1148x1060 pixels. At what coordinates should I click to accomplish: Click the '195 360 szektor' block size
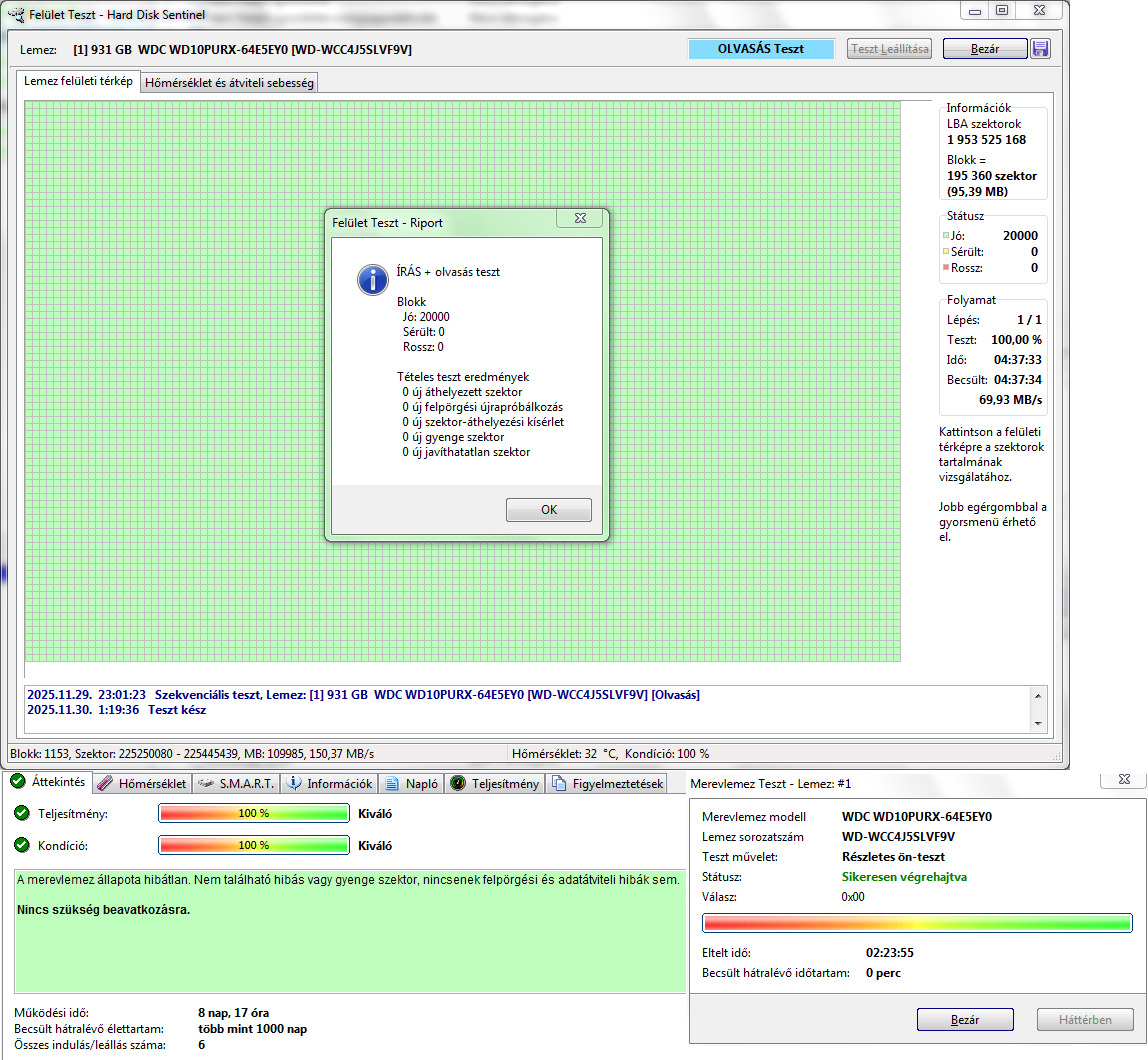point(992,176)
